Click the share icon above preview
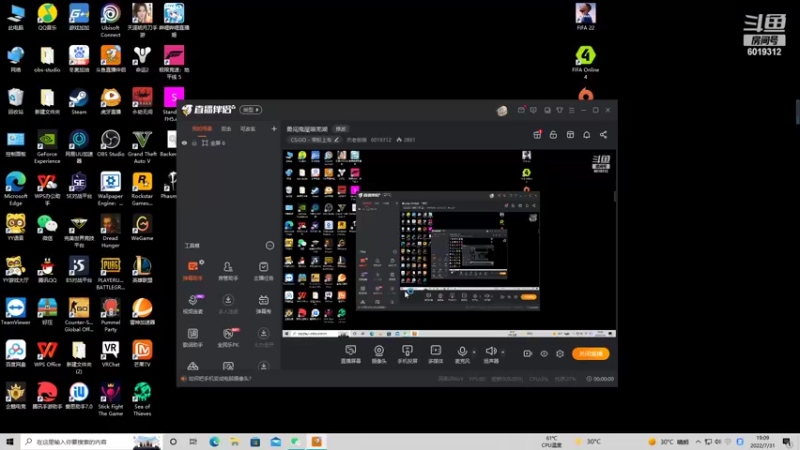The image size is (800, 450). [604, 135]
